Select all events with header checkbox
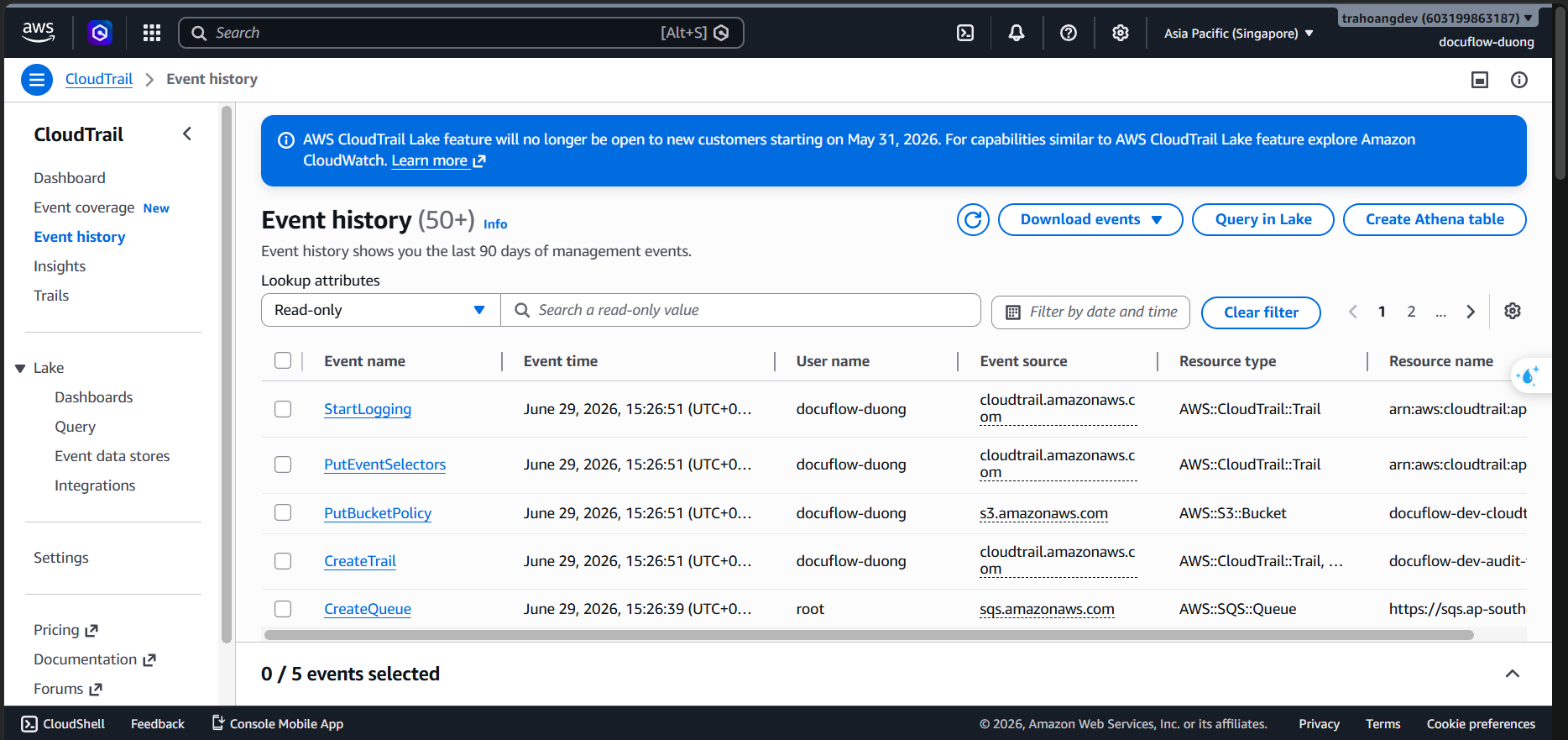 283,360
